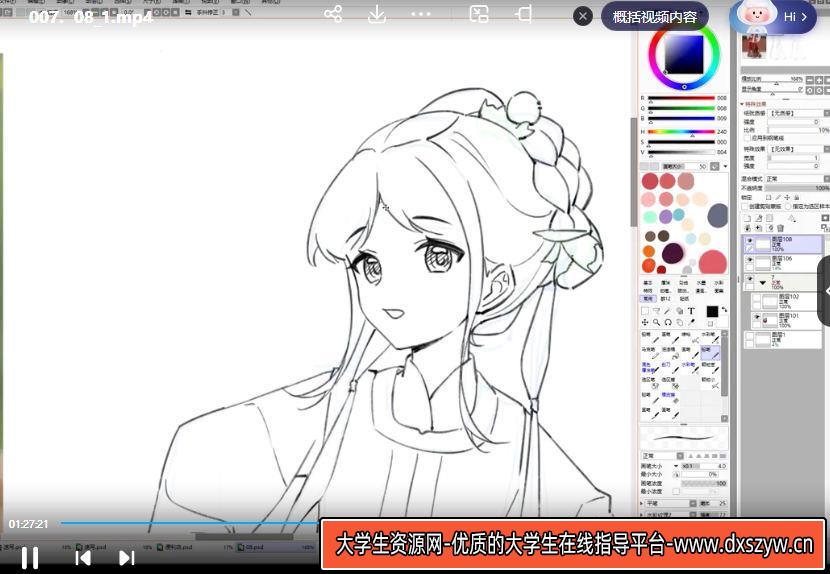This screenshot has width=830, height=574.
Task: Select layer 102 in the layers panel
Action: 786,302
